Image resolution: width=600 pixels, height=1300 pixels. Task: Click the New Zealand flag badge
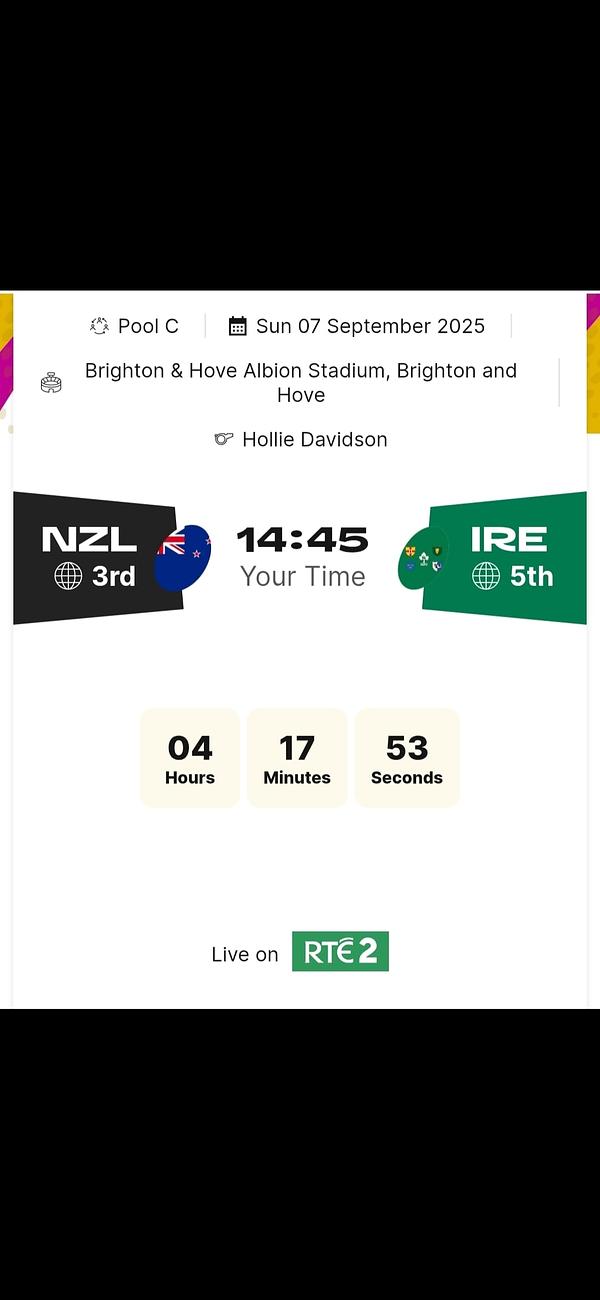(x=183, y=557)
